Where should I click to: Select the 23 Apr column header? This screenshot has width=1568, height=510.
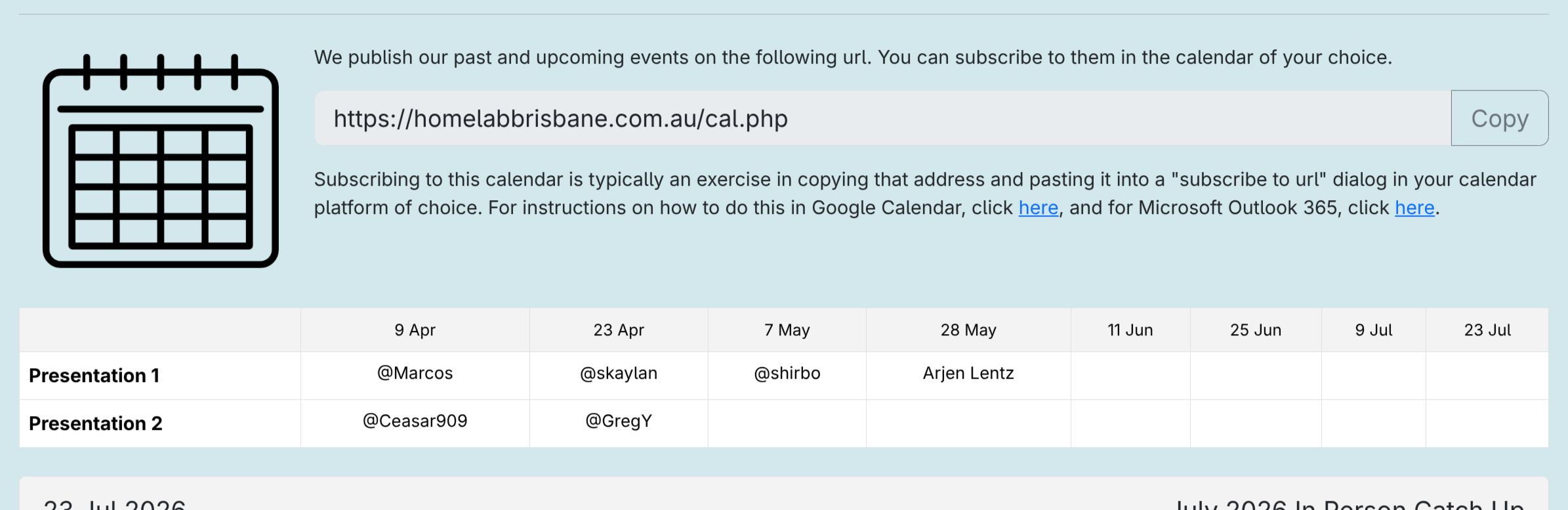pyautogui.click(x=619, y=330)
